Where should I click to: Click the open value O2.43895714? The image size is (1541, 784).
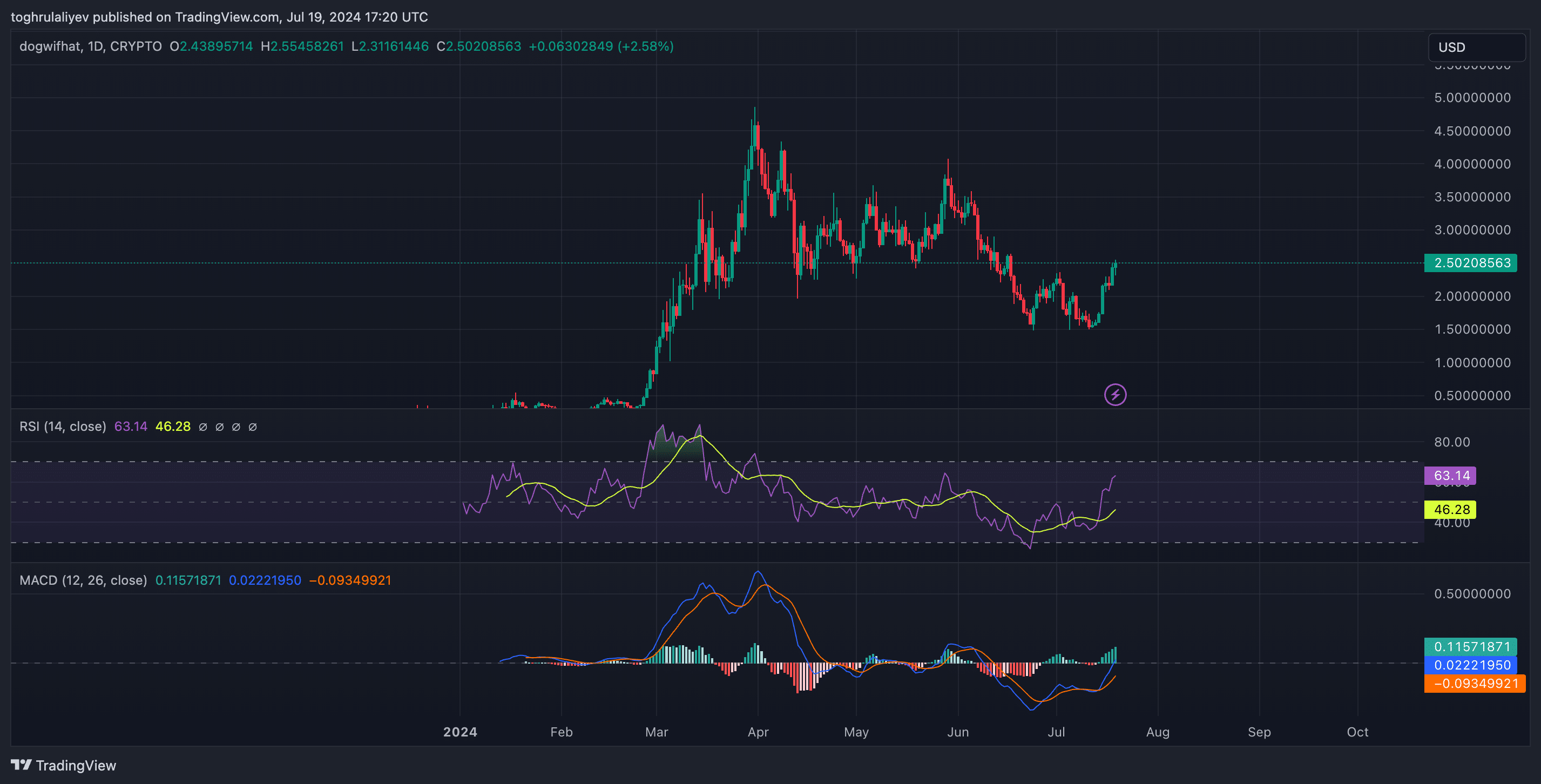pos(211,46)
